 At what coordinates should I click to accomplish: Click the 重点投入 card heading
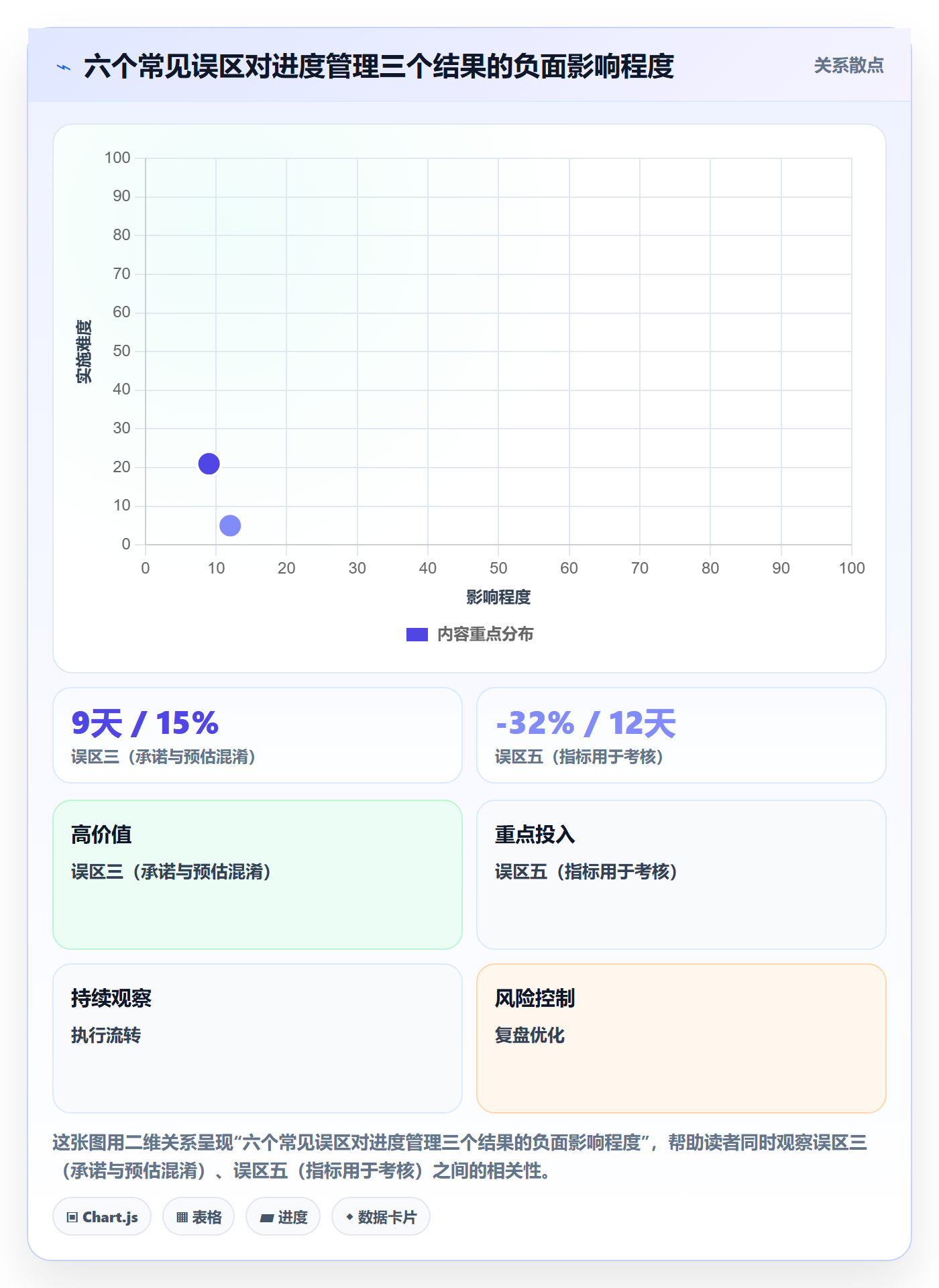[x=535, y=835]
